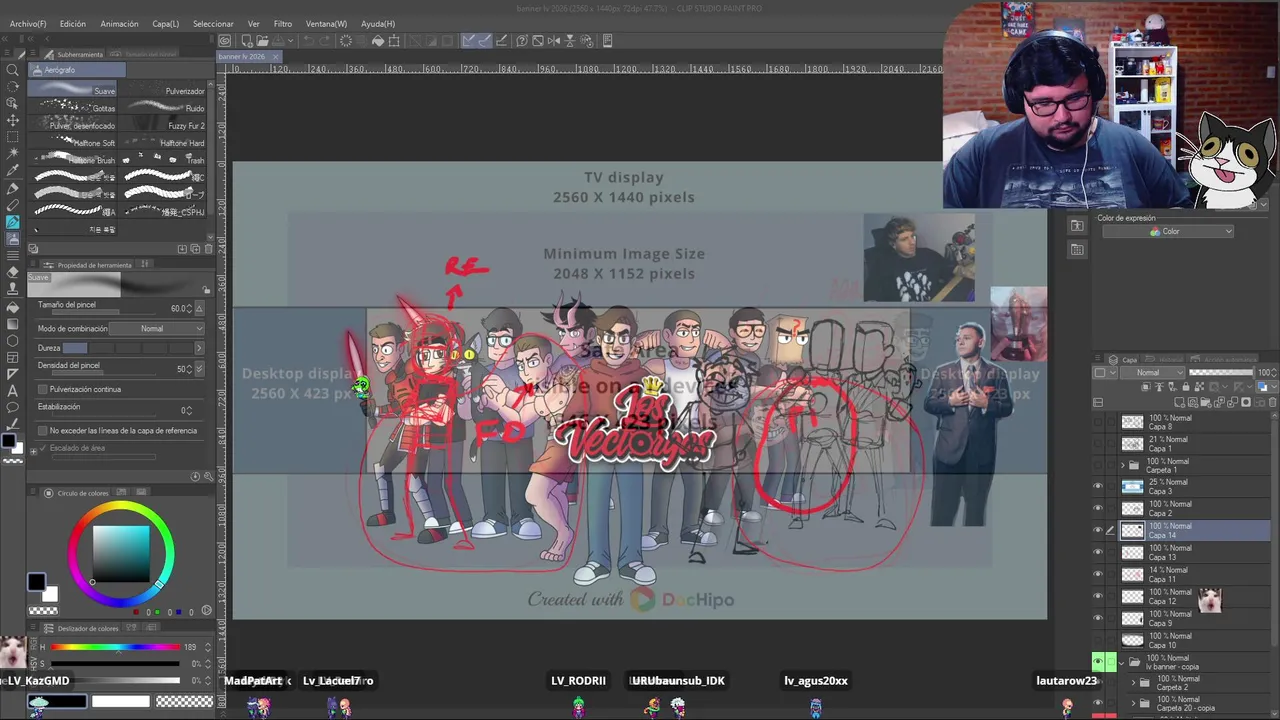1280x720 pixels.
Task: Open Edición menu
Action: click(x=73, y=23)
